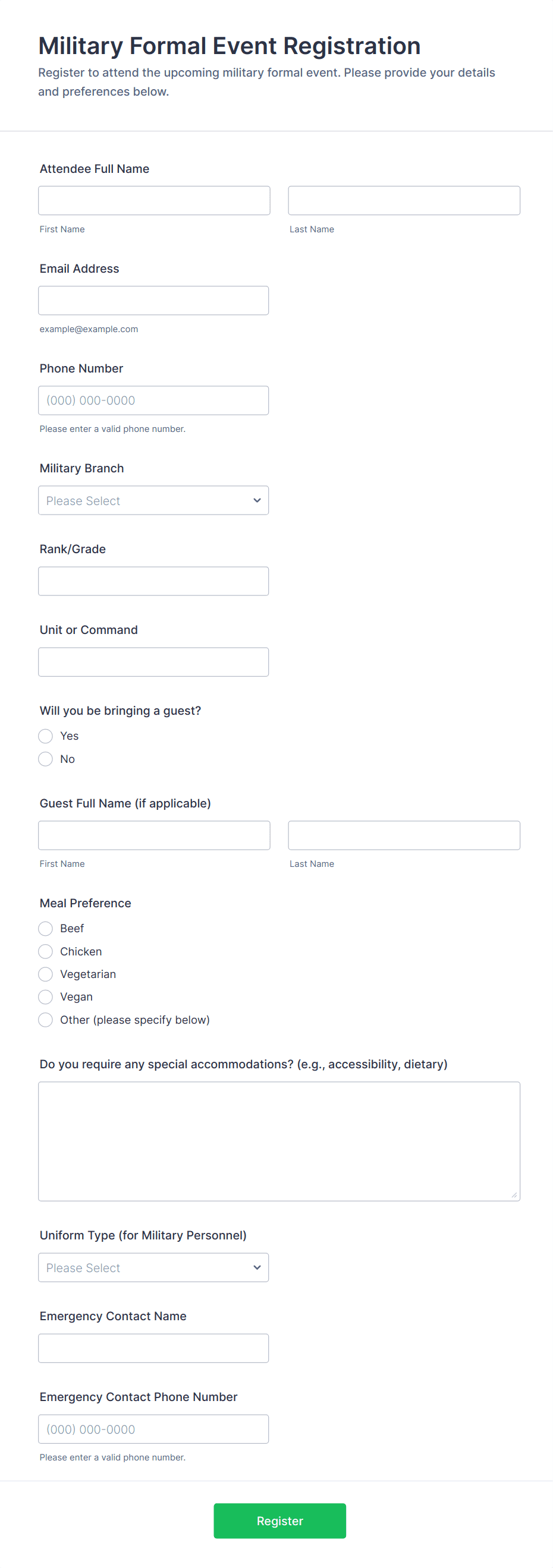Open the Military Branch dropdown
553x1568 pixels.
click(153, 500)
